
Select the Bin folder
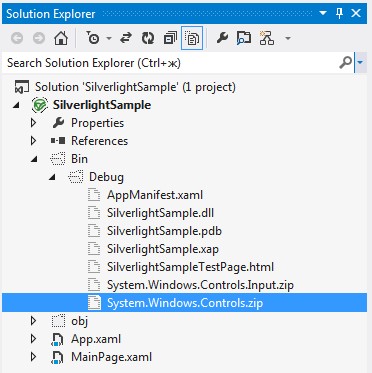pos(79,159)
